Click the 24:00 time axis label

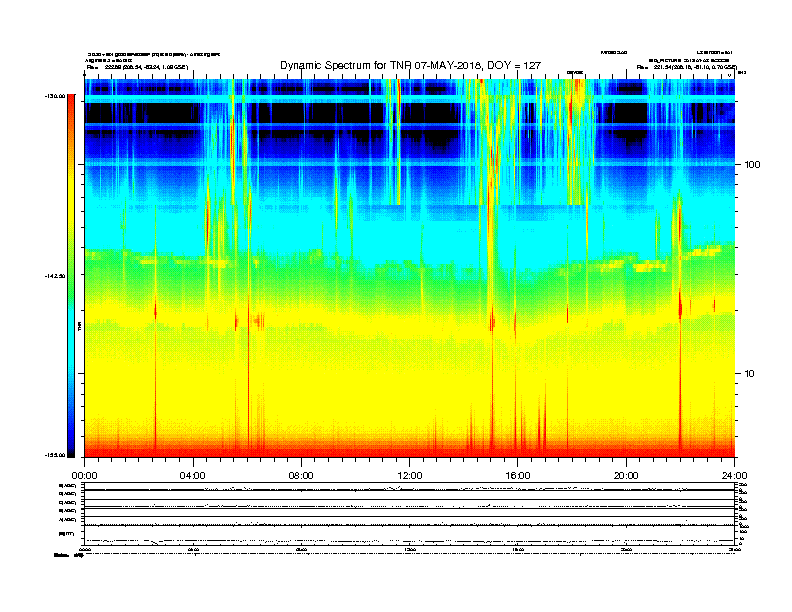pos(734,476)
